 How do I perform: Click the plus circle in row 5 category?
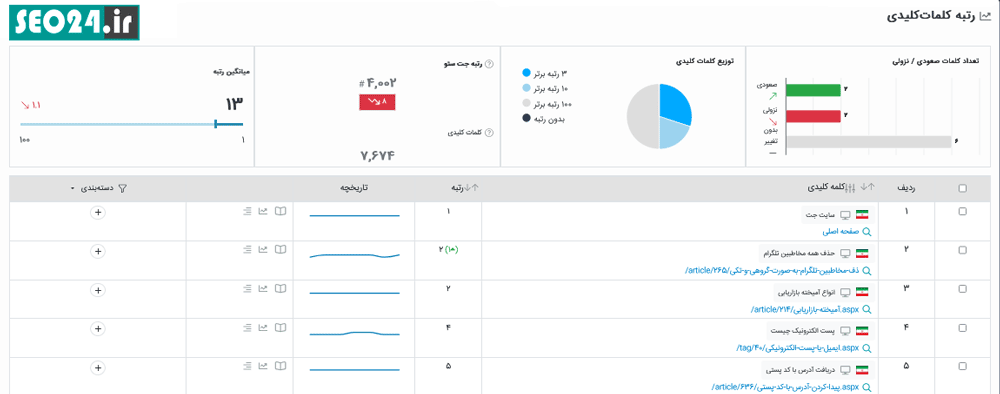[x=98, y=368]
